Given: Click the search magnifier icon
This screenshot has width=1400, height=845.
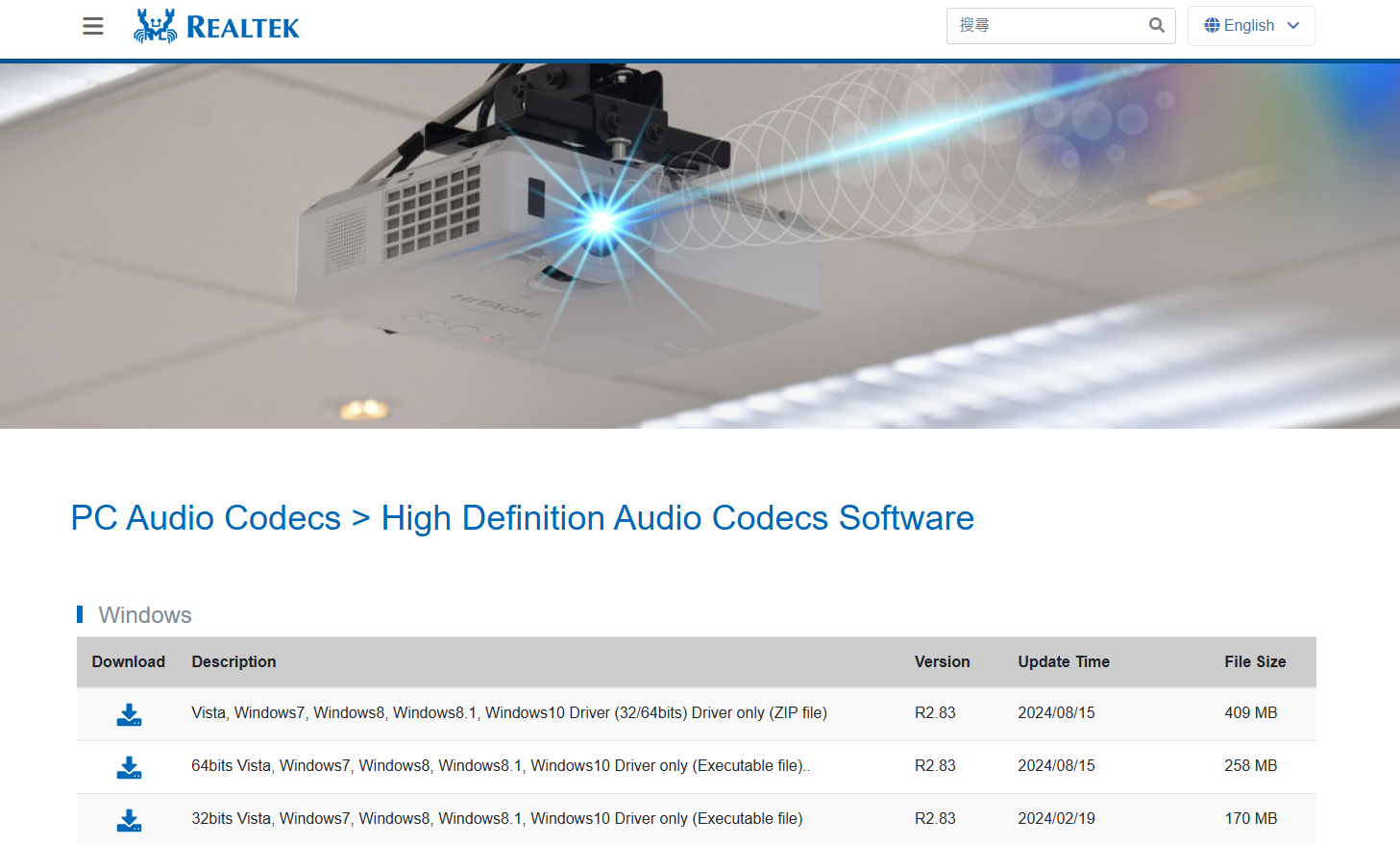Looking at the screenshot, I should tap(1157, 25).
